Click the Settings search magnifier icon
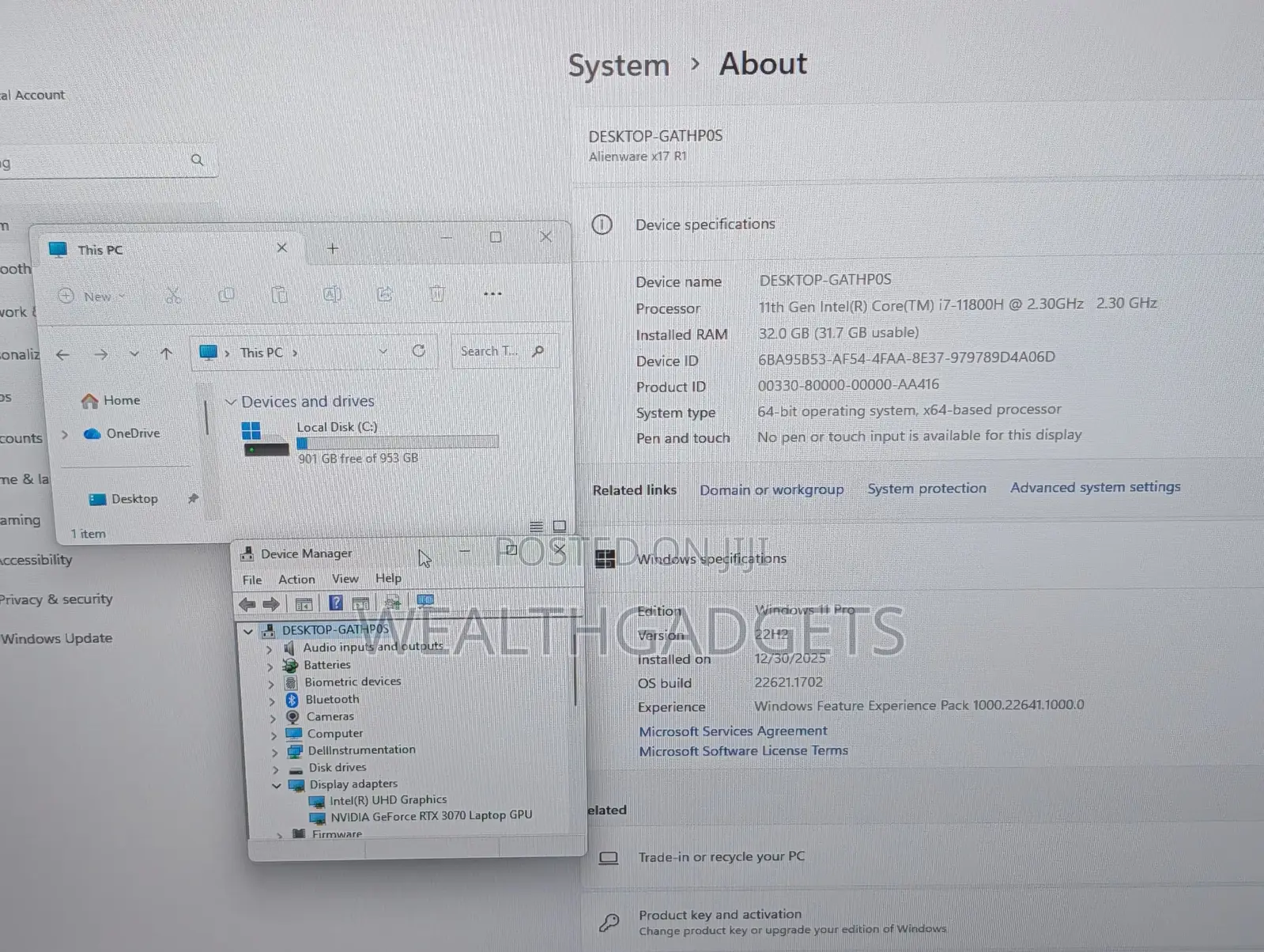This screenshot has height=952, width=1264. pos(197,160)
